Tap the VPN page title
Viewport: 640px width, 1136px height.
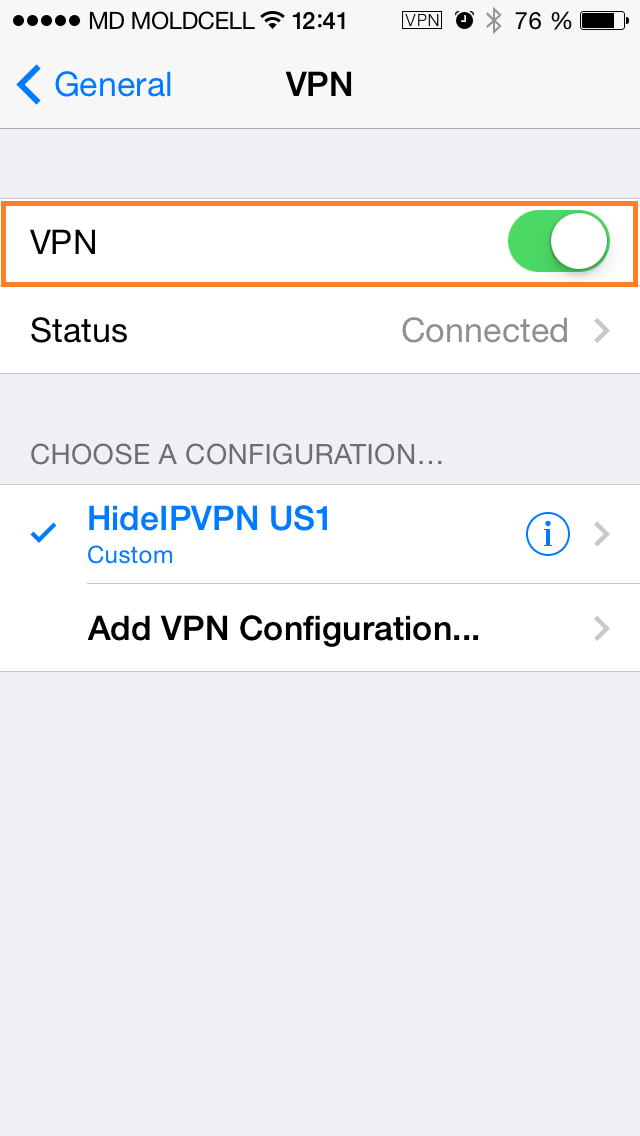click(x=319, y=85)
